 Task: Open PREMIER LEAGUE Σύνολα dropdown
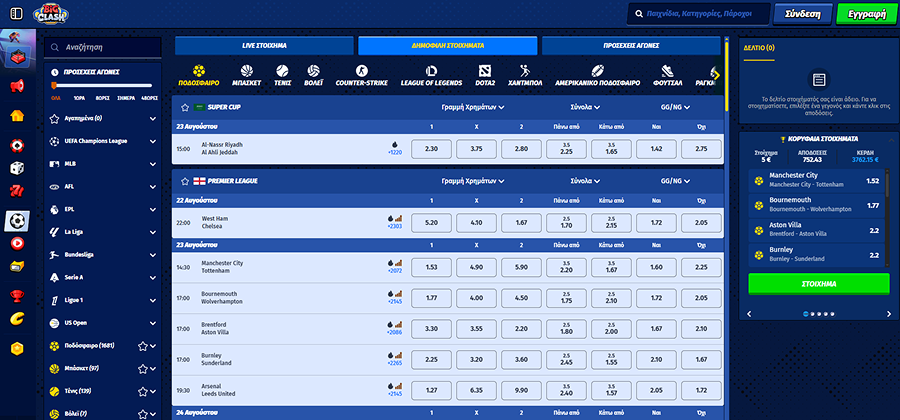coord(585,181)
